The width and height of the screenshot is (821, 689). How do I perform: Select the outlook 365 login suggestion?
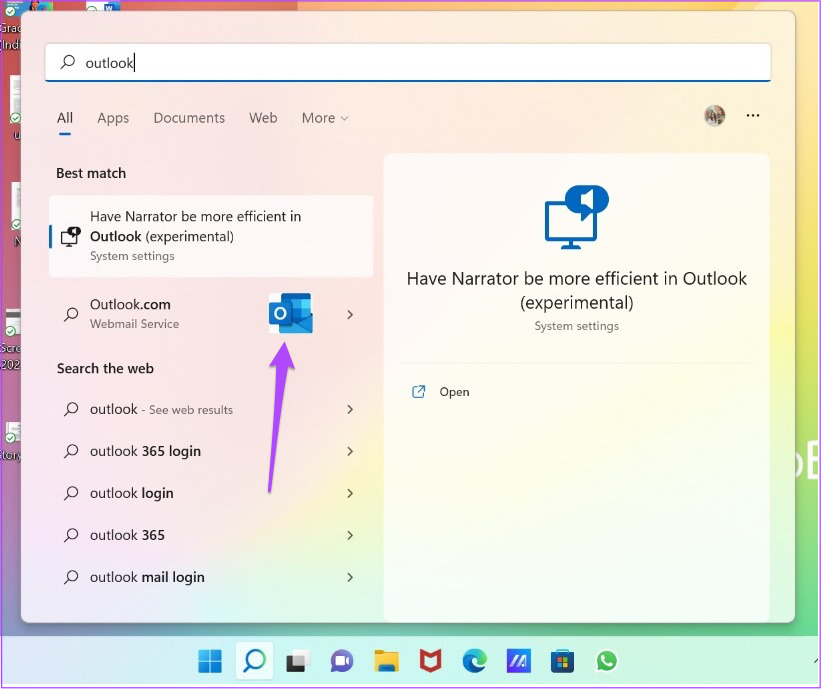coord(211,451)
